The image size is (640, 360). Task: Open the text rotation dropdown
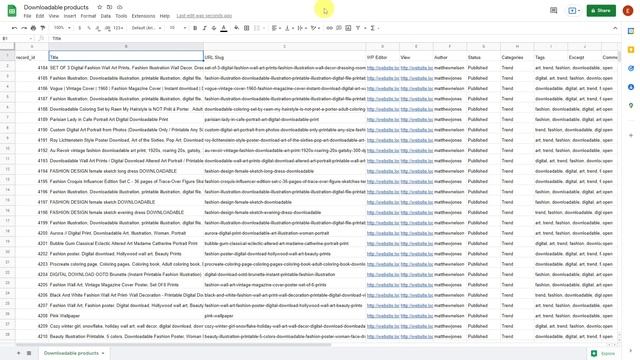(315, 28)
